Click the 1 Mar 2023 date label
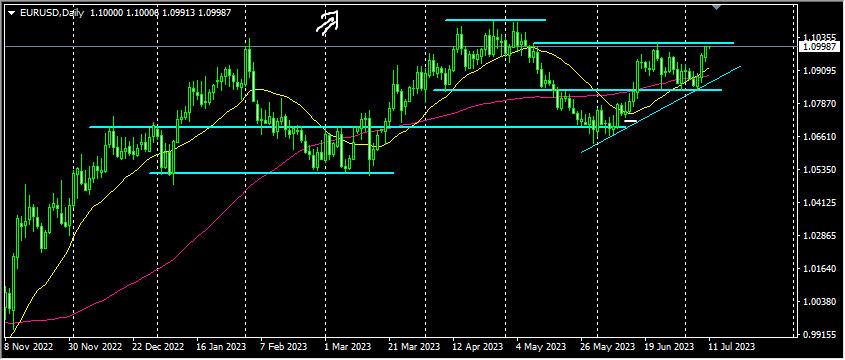Viewport: 845px width, 360px height. pos(347,345)
